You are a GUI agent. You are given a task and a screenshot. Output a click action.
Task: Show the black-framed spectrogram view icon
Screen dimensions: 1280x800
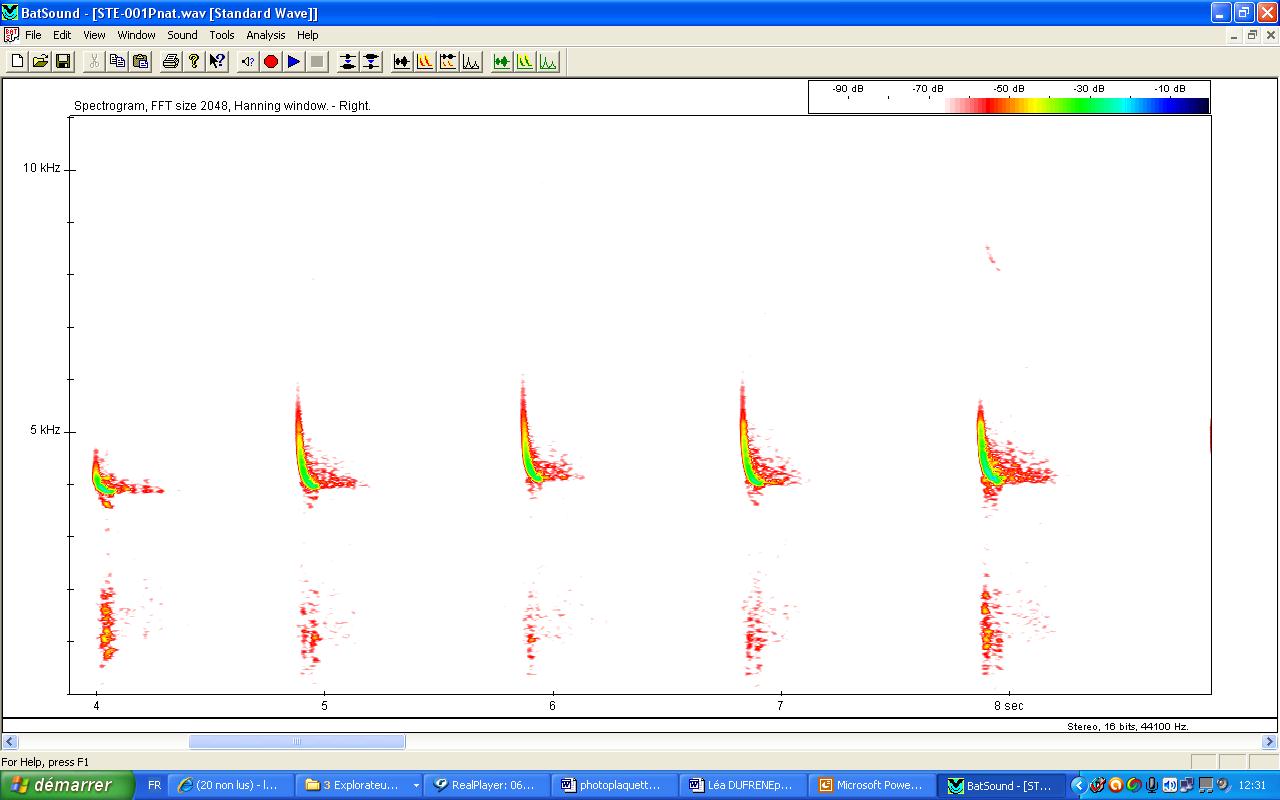click(x=425, y=62)
